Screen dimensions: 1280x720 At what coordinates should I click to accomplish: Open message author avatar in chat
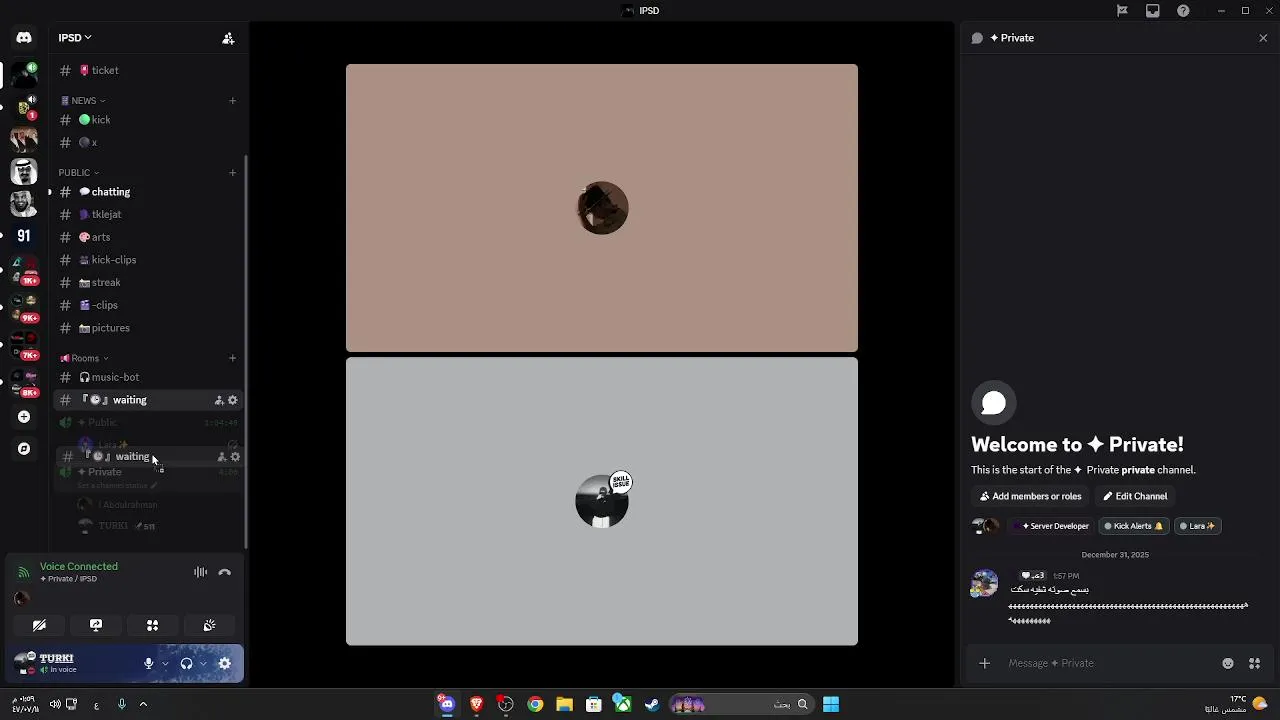[984, 584]
